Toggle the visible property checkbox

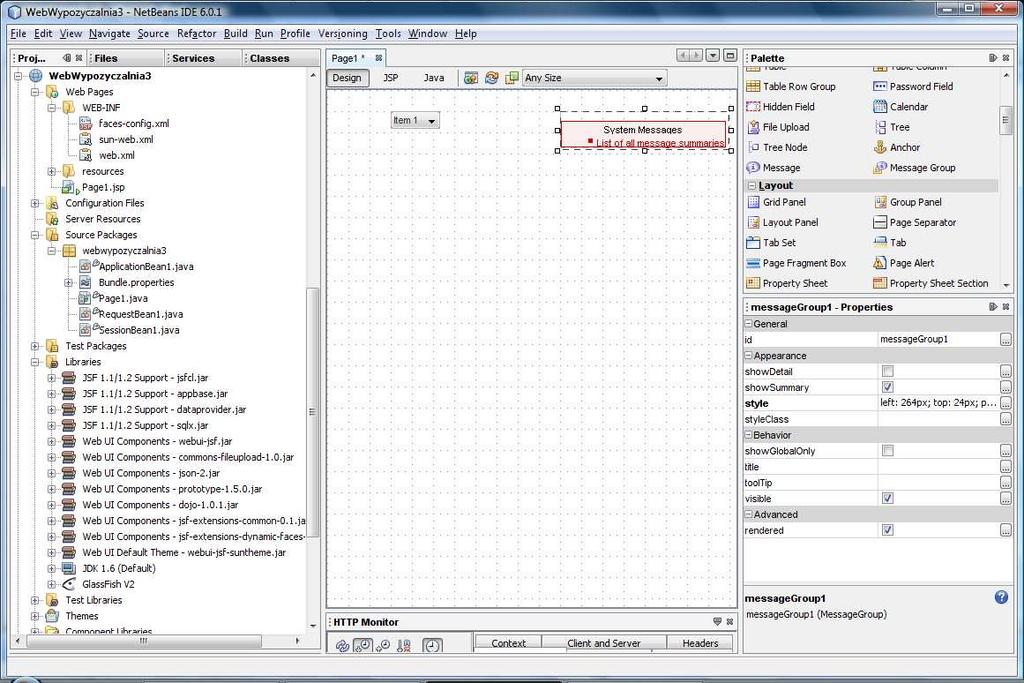888,498
